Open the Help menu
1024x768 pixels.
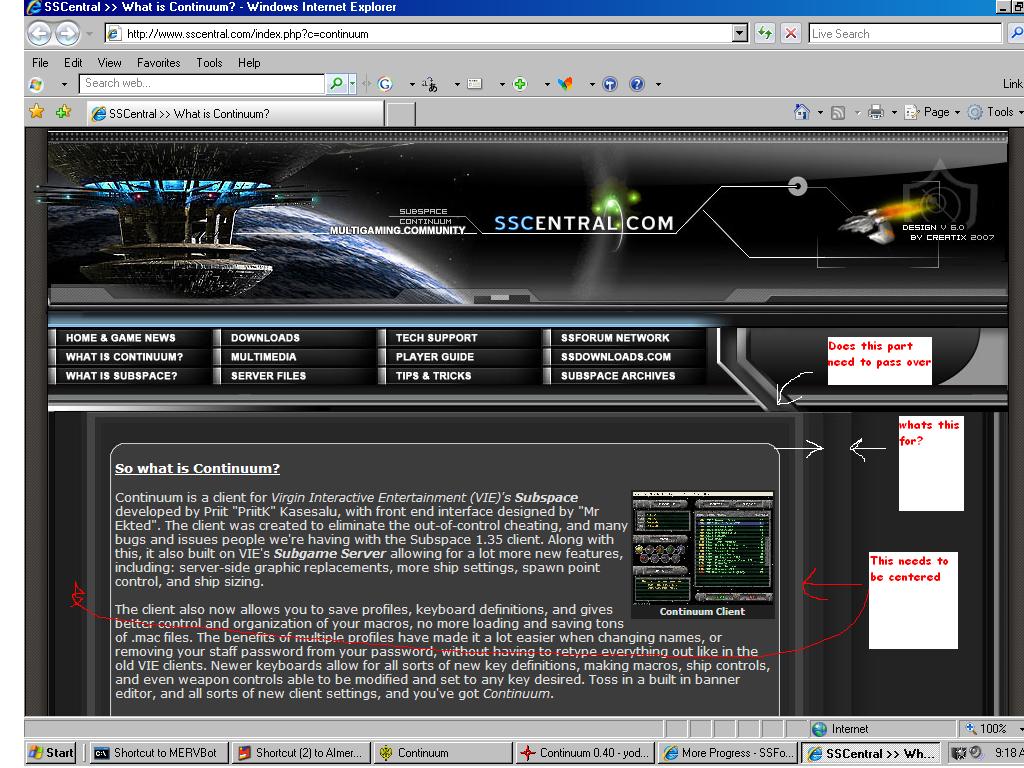tap(249, 63)
